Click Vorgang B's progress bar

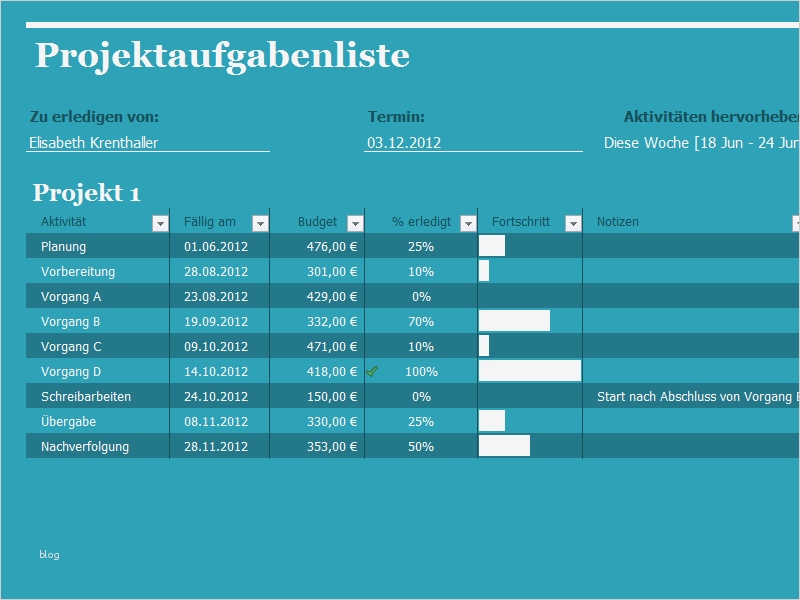[x=516, y=321]
